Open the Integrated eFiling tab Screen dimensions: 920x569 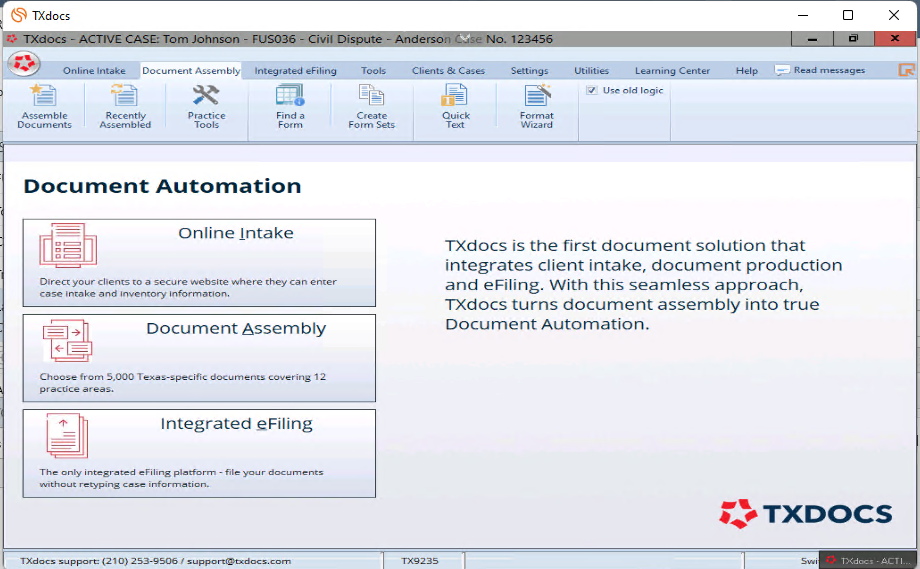295,71
